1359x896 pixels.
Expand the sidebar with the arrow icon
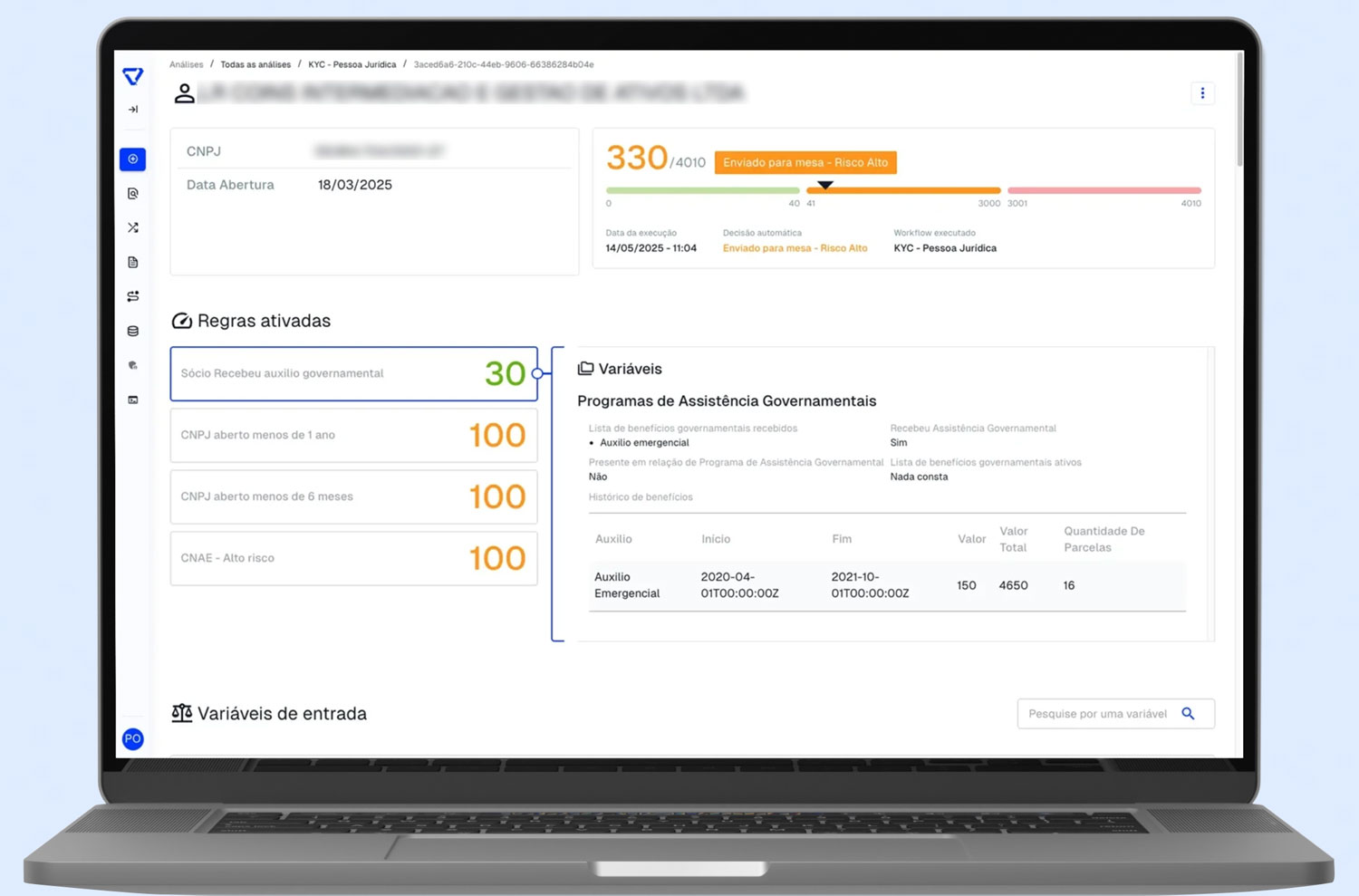(x=133, y=110)
